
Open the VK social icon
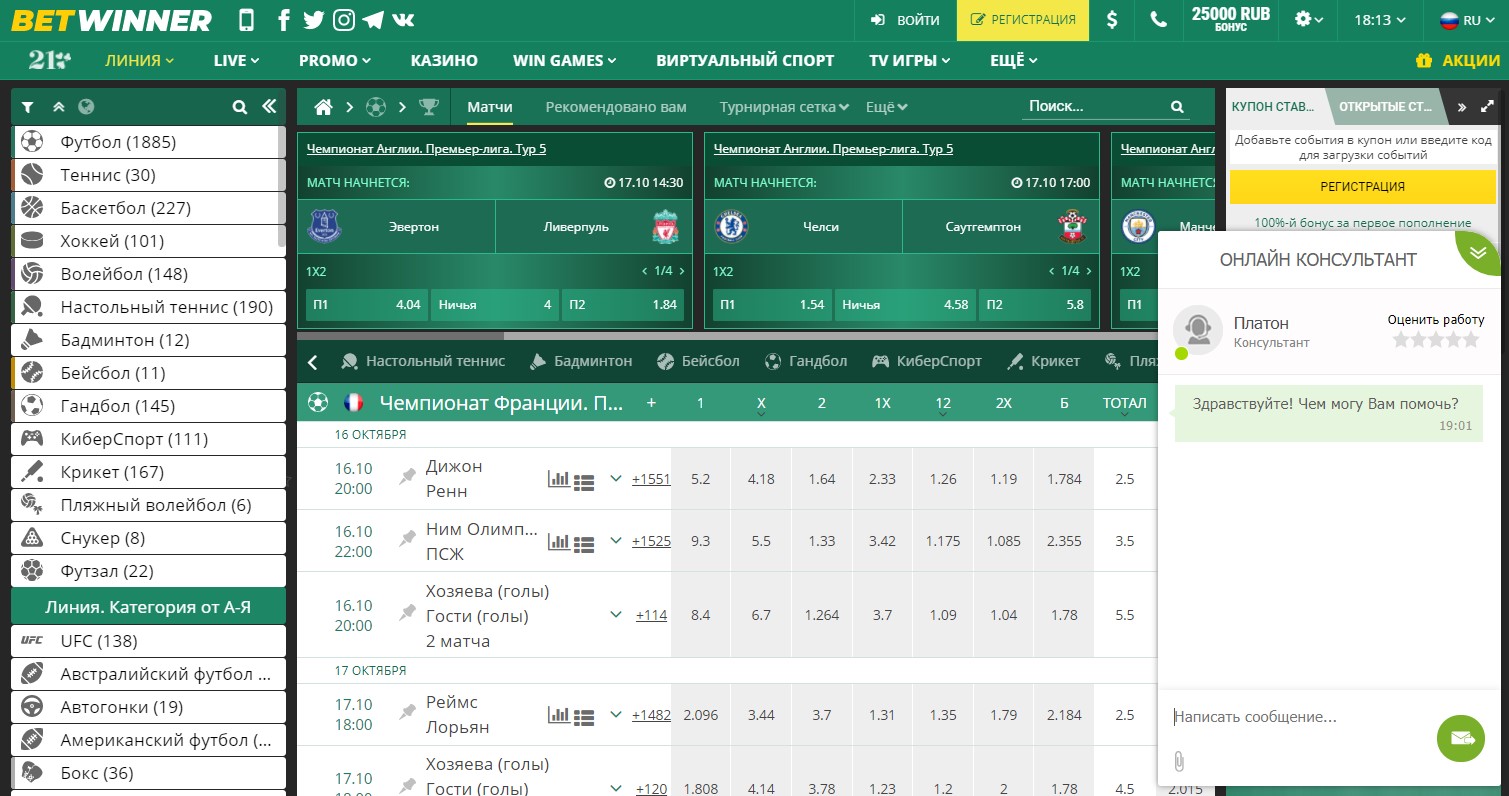coord(404,20)
